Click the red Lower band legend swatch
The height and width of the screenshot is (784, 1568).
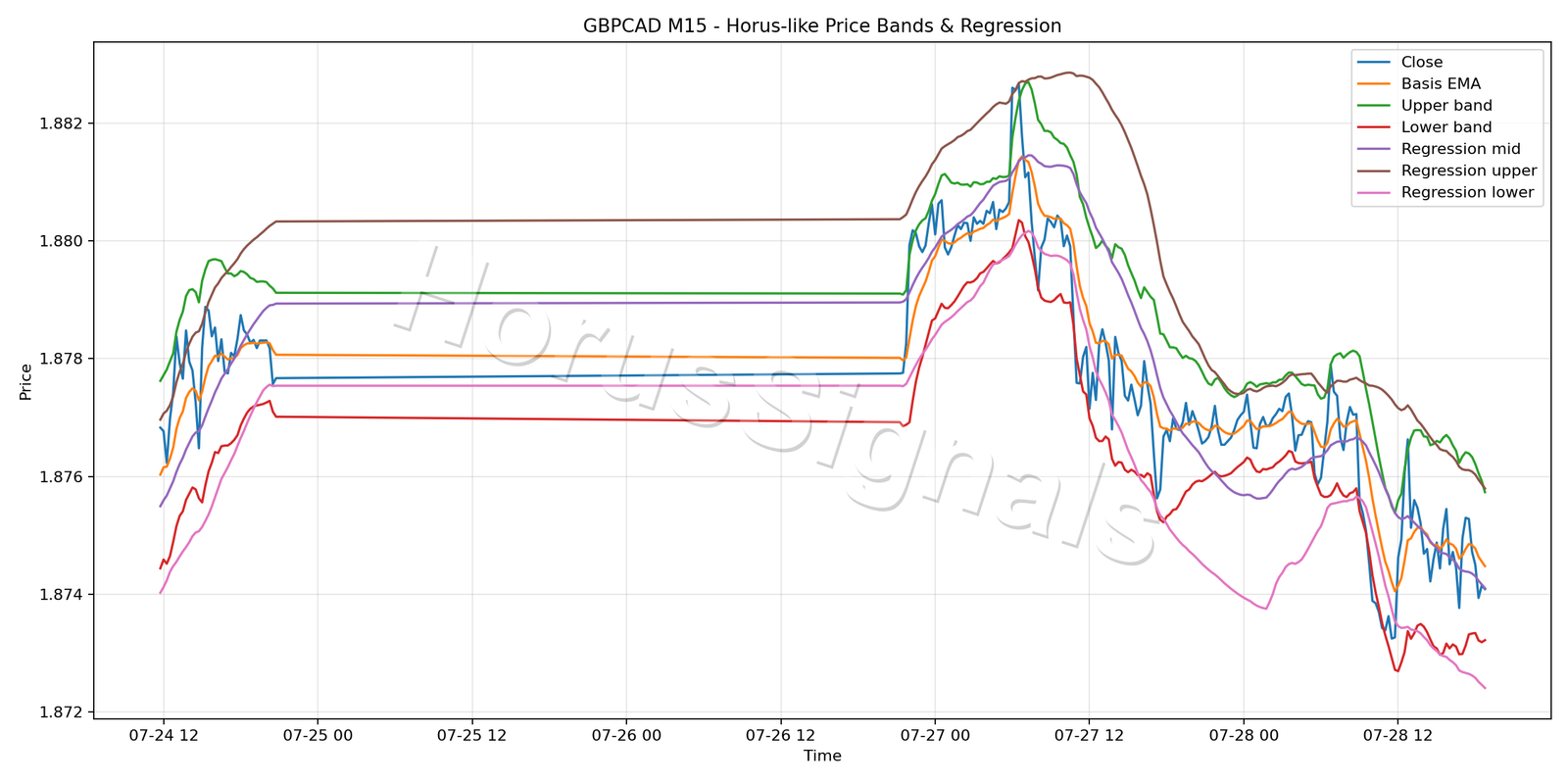point(1373,127)
